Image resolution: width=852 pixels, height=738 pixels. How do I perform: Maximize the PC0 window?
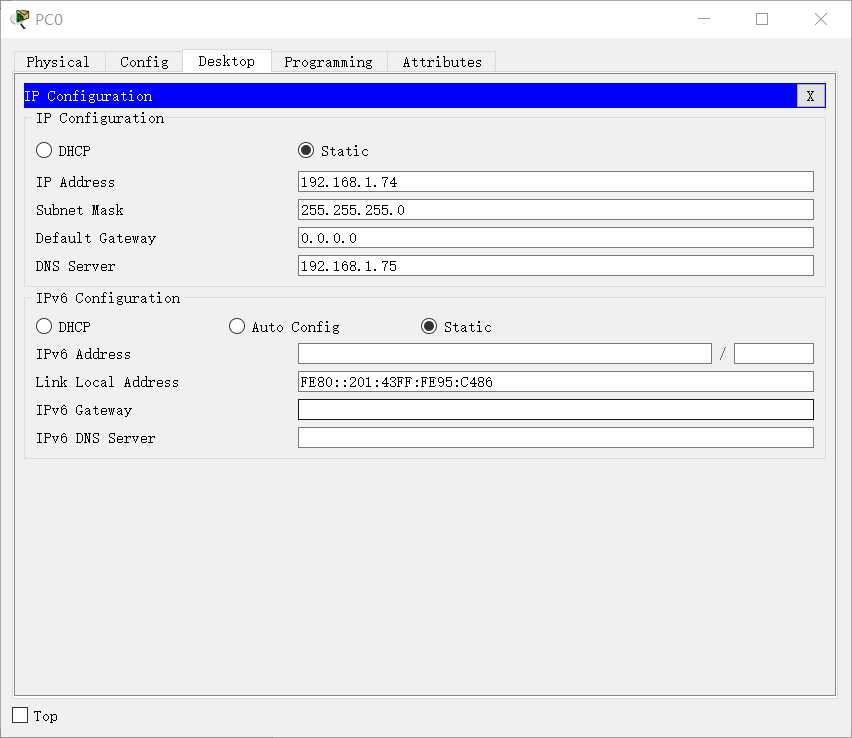pos(762,19)
